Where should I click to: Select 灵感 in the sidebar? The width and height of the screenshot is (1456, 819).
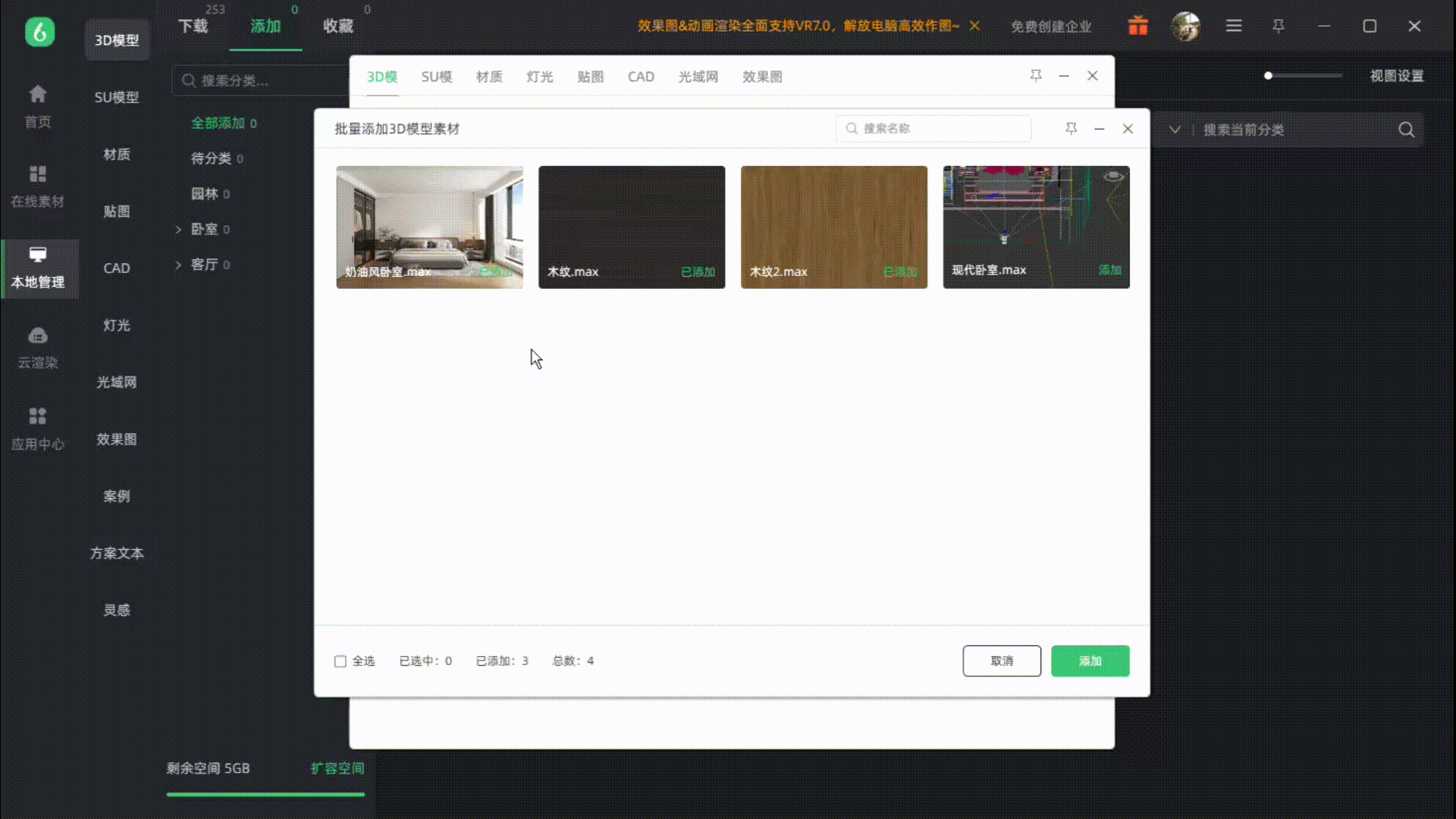[x=117, y=610]
